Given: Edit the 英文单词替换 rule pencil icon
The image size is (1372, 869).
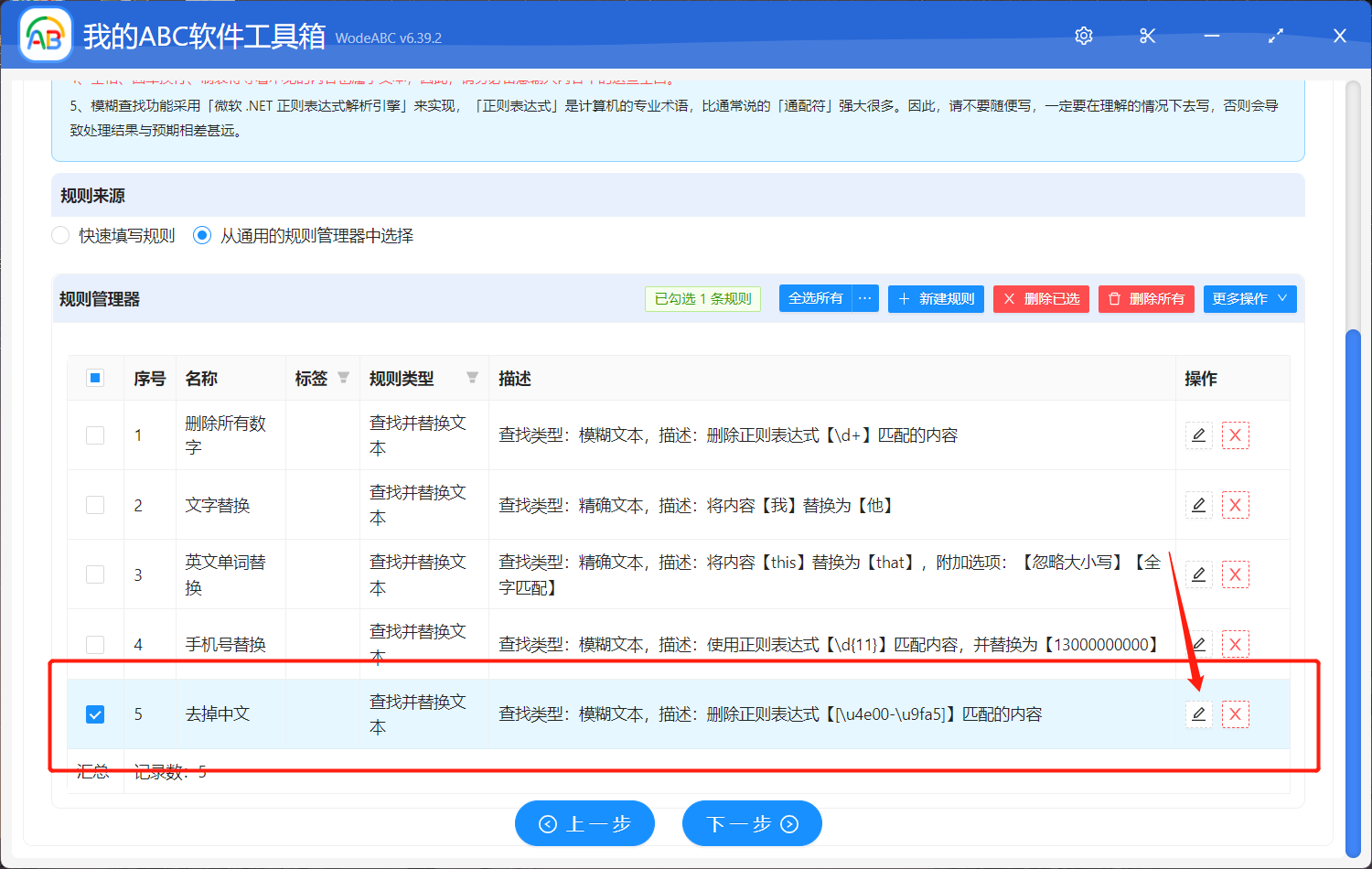Looking at the screenshot, I should coord(1198,574).
